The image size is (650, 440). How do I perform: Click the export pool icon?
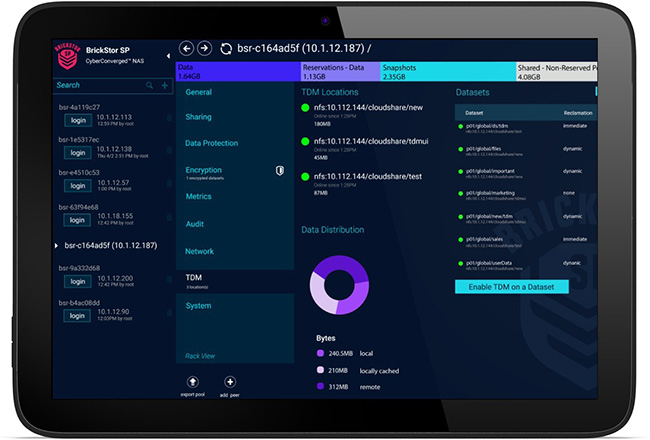193,382
